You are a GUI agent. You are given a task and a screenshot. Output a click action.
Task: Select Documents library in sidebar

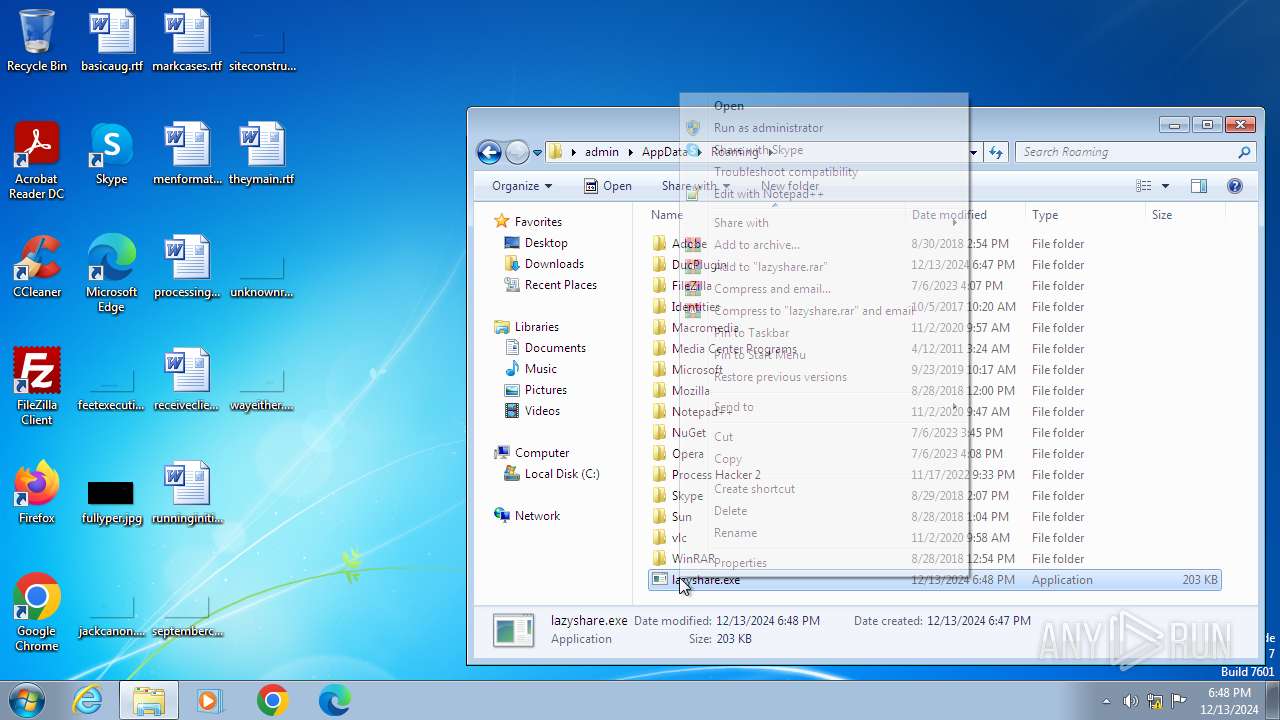pos(554,348)
